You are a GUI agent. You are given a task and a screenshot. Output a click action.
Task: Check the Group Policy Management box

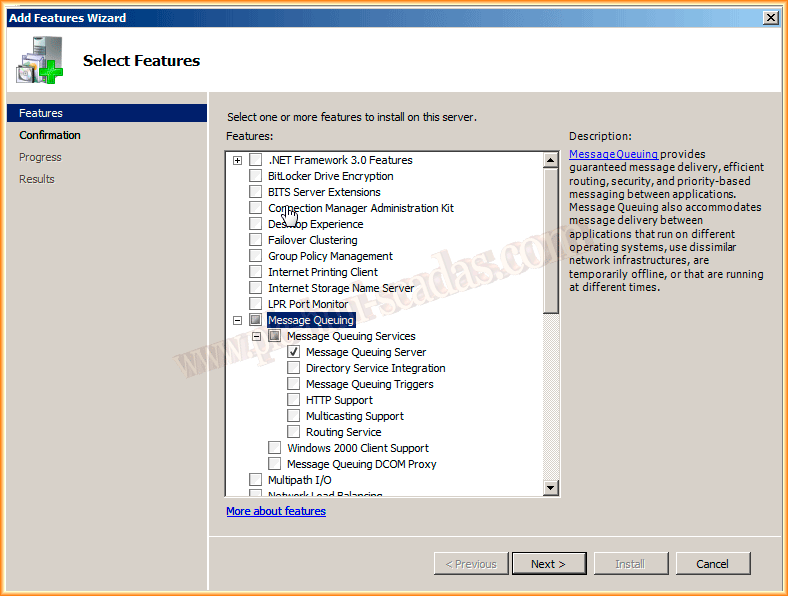pyautogui.click(x=256, y=256)
